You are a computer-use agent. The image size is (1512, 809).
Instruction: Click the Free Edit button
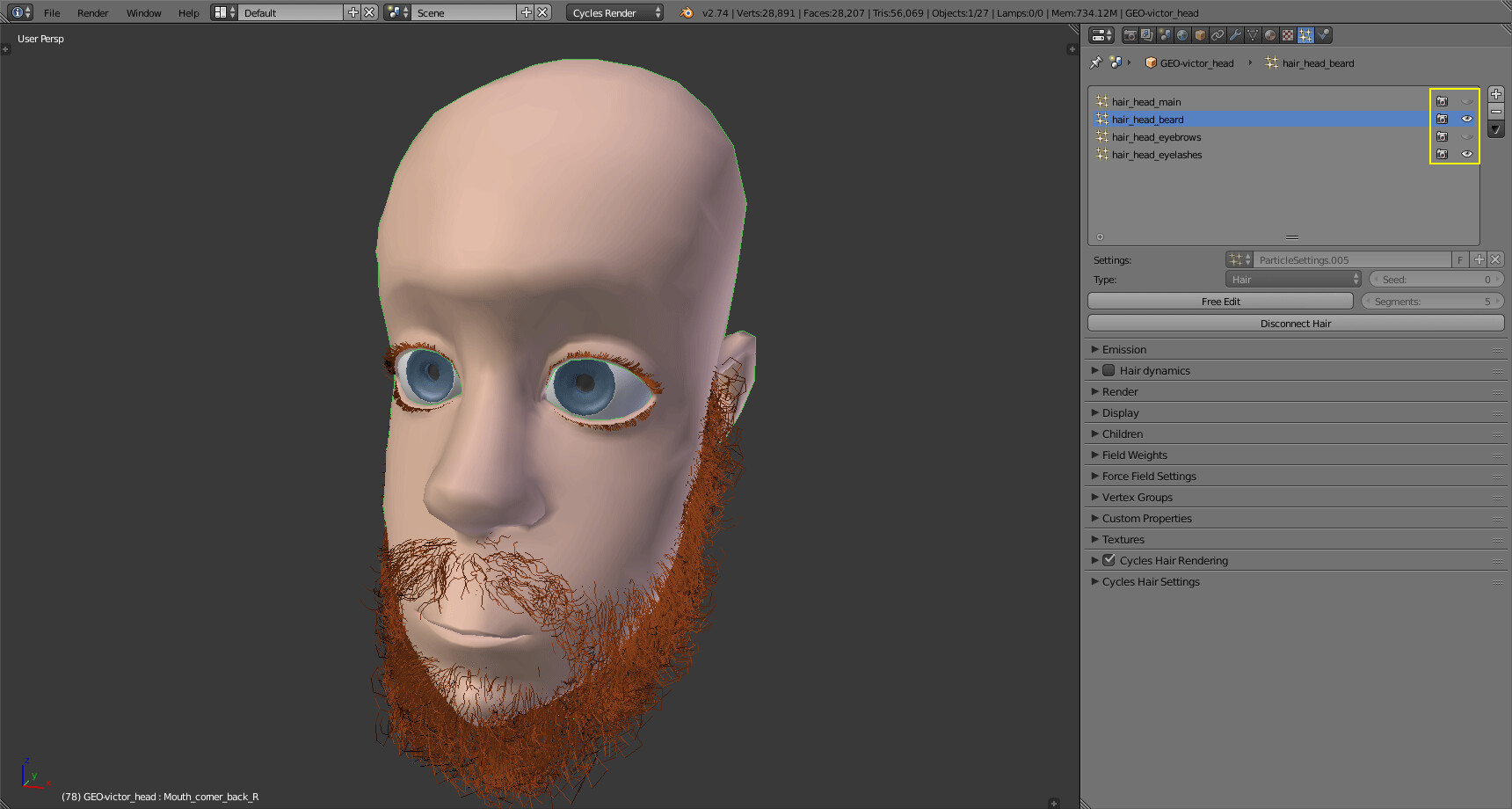[x=1220, y=301]
